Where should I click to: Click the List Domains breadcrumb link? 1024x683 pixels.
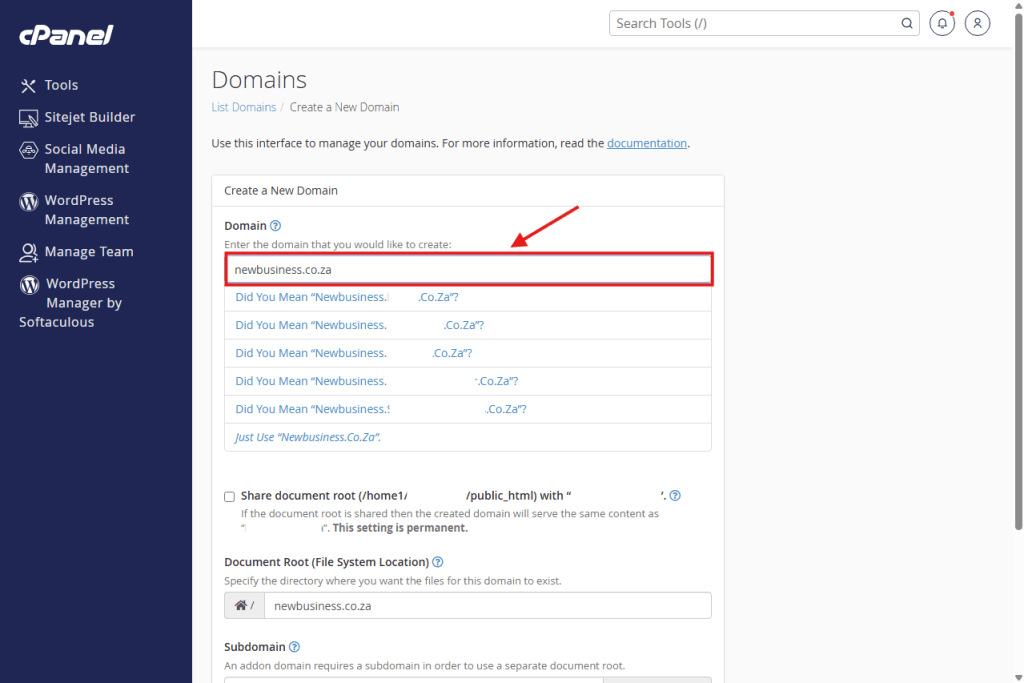coord(243,107)
